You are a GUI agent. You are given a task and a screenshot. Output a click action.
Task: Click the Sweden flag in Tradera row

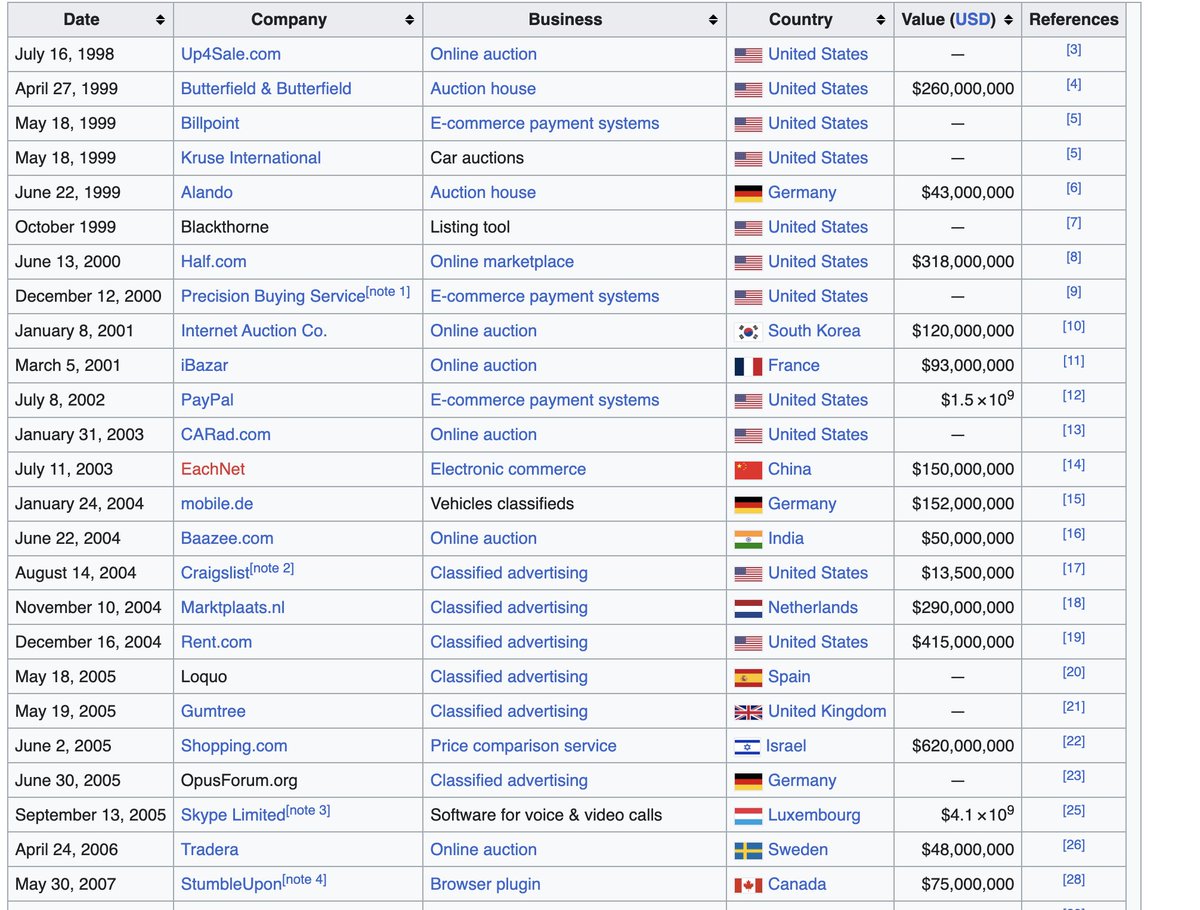point(748,850)
